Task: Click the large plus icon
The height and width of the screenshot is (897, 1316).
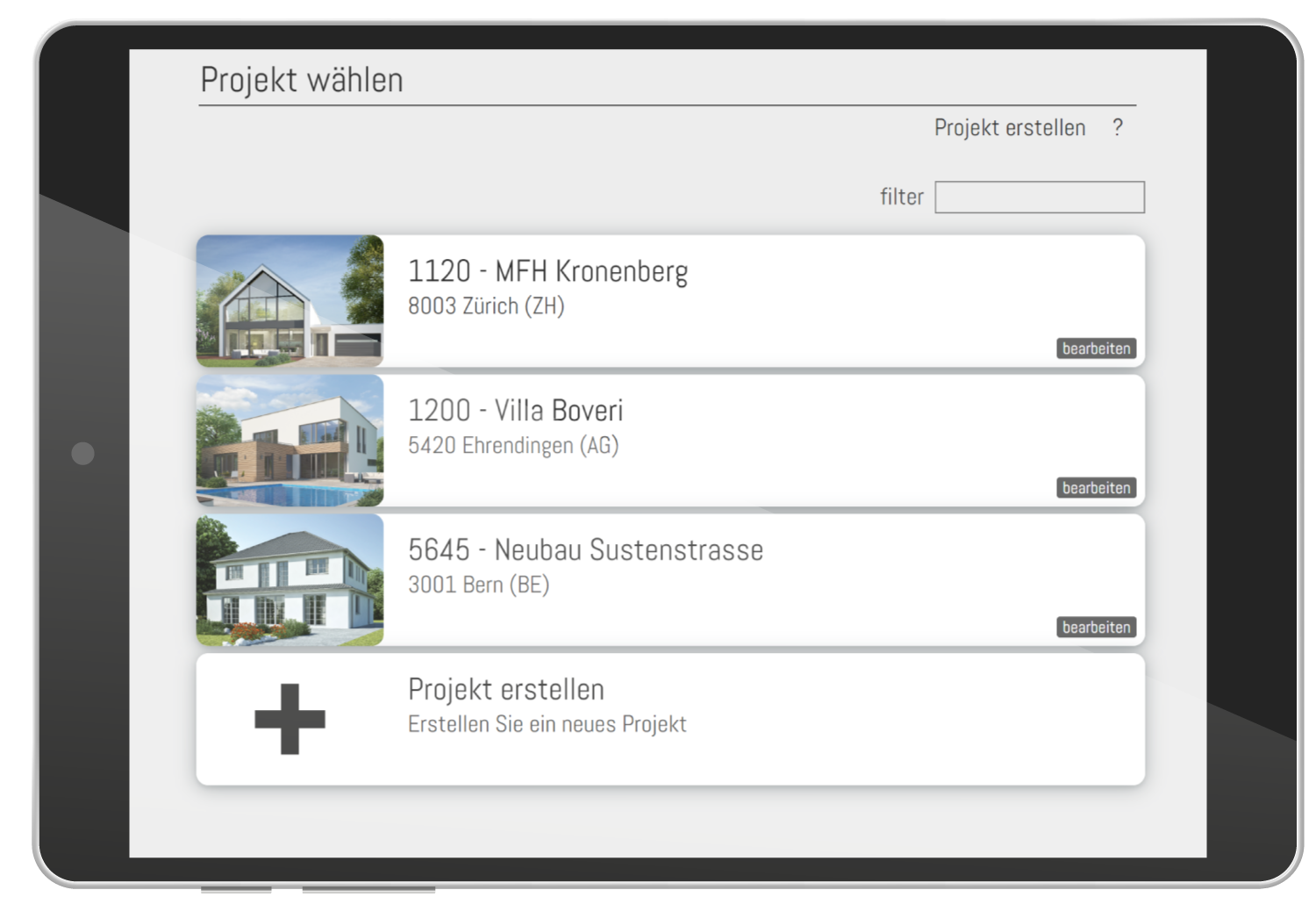Action: pos(290,719)
